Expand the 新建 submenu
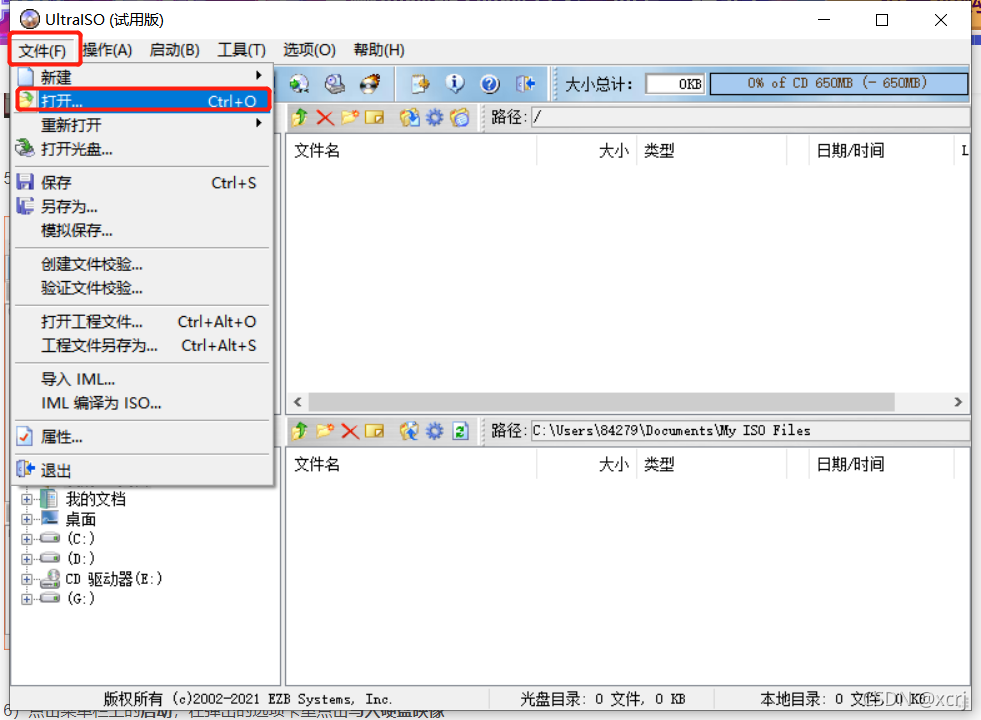Image resolution: width=981 pixels, height=720 pixels. (x=143, y=77)
